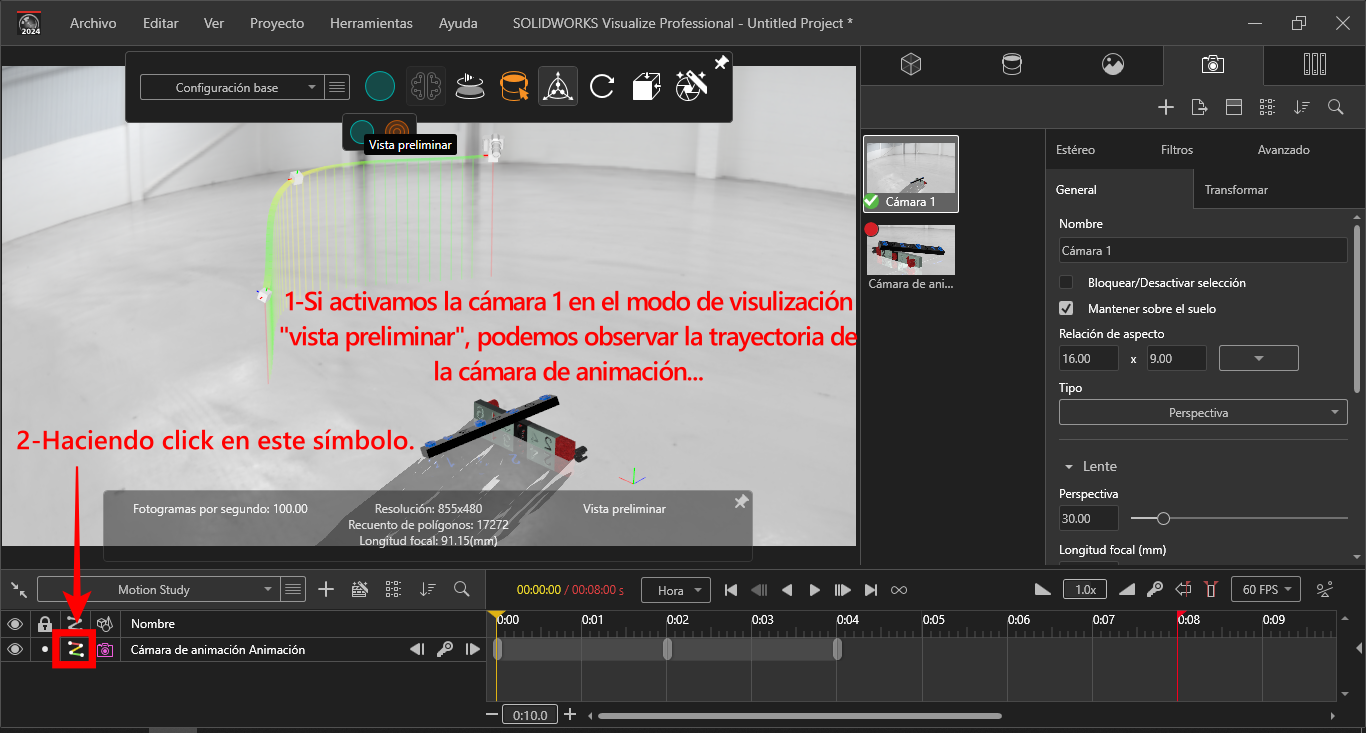Viewport: 1366px width, 733px height.
Task: Open the Archivo menu
Action: tap(93, 23)
